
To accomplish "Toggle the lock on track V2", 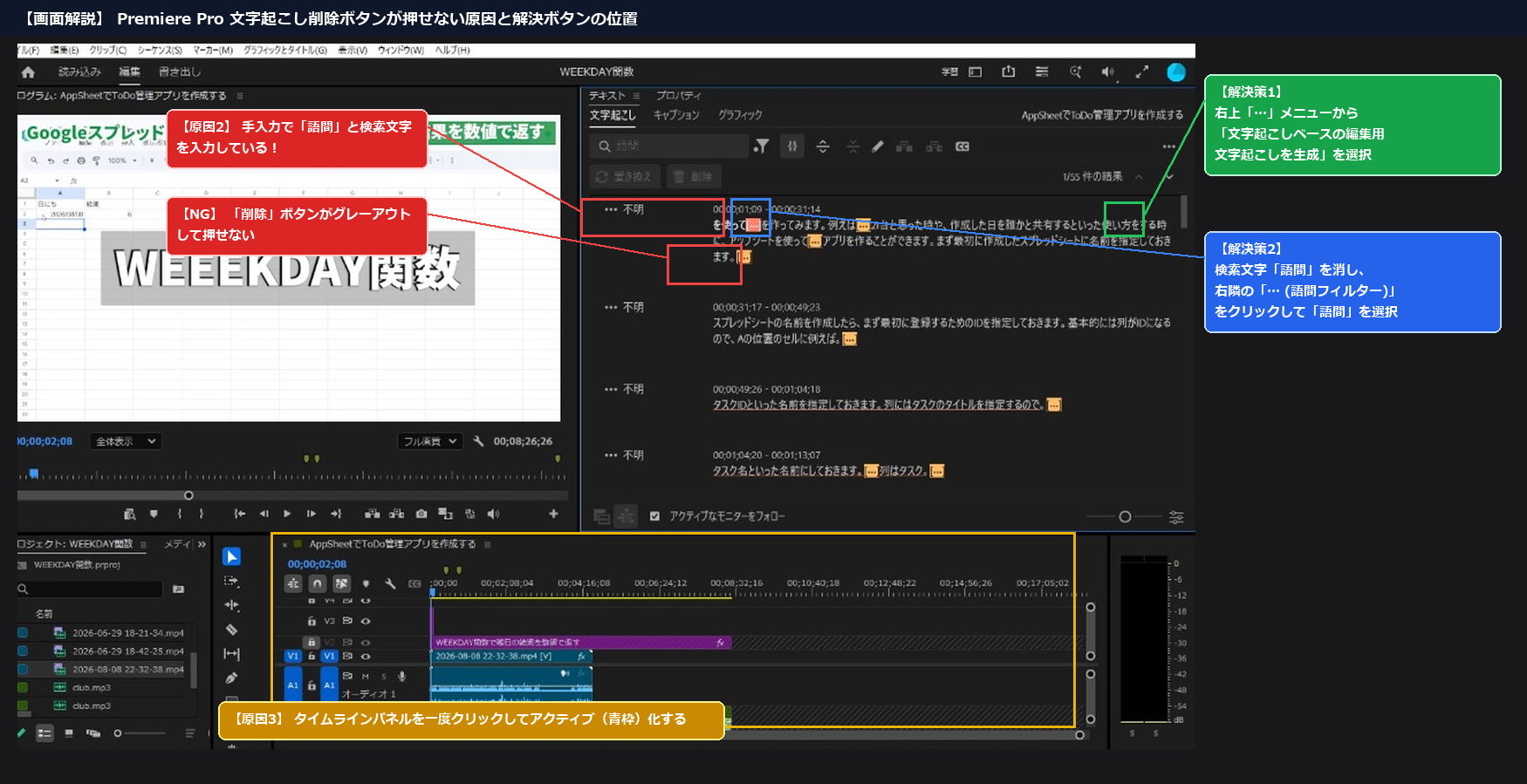I will [312, 642].
